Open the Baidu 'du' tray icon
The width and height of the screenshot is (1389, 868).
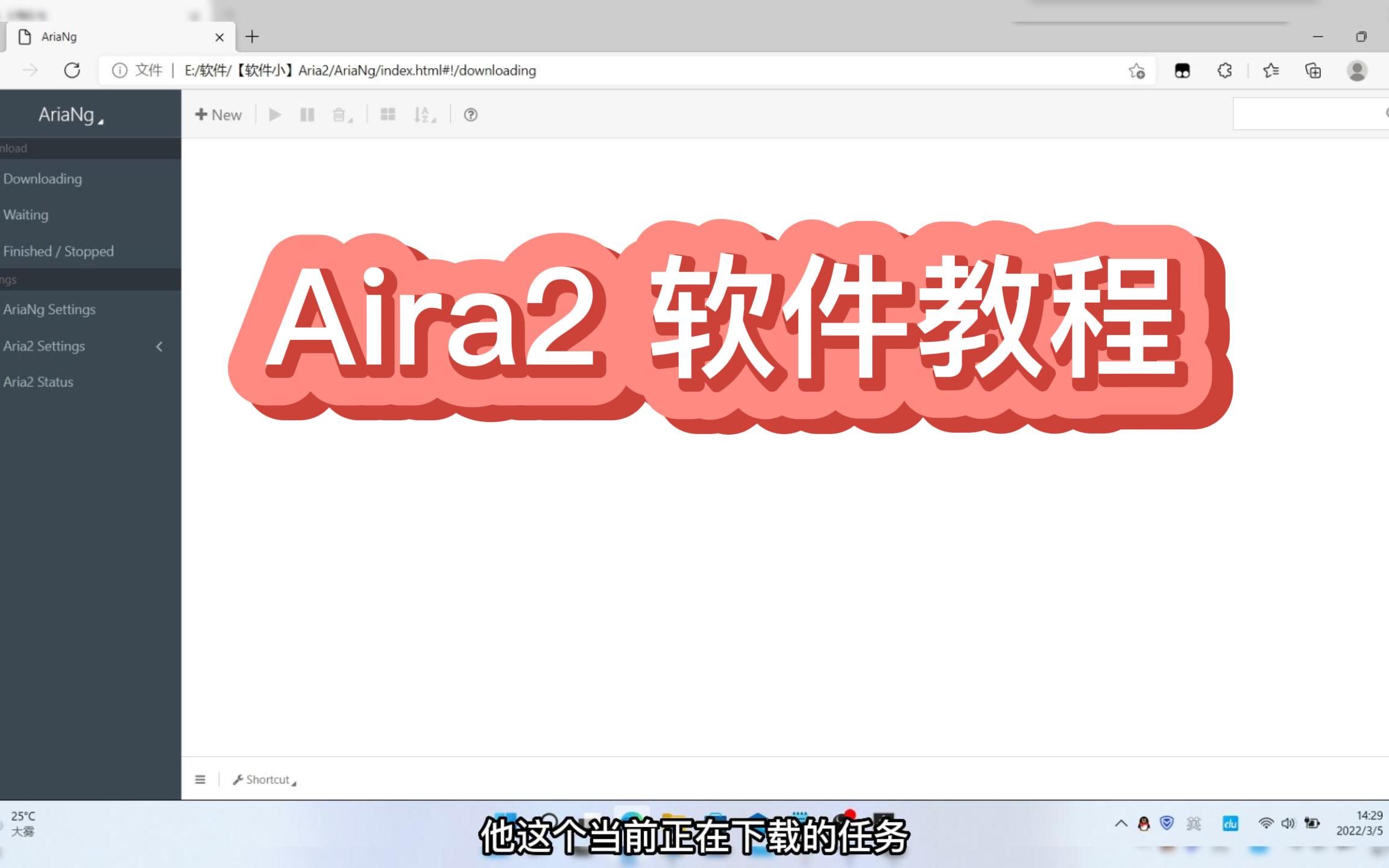tap(1230, 823)
